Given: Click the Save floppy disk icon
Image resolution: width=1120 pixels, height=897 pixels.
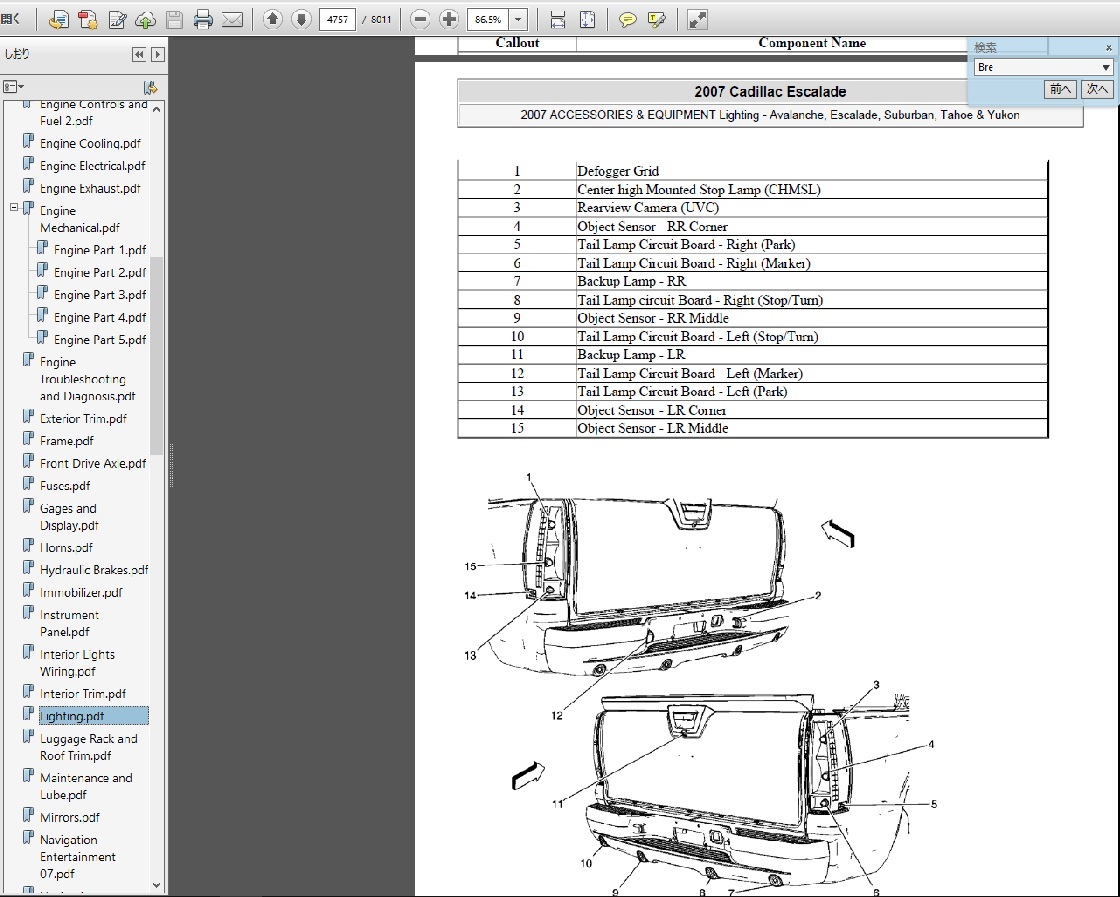Looking at the screenshot, I should pyautogui.click(x=174, y=19).
